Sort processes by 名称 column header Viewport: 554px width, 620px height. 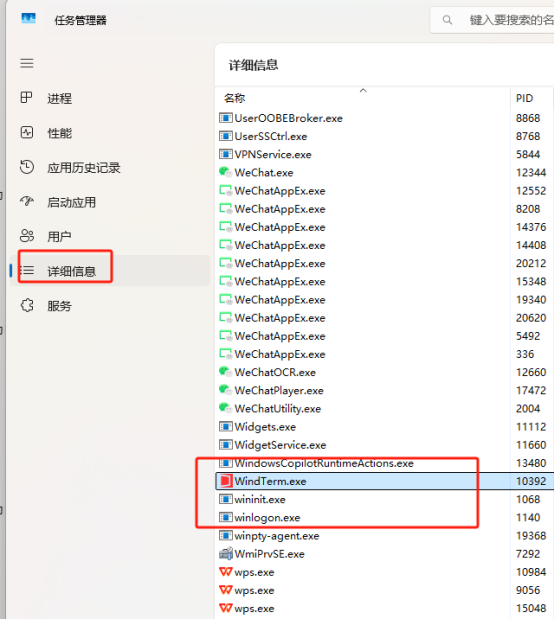[x=234, y=98]
